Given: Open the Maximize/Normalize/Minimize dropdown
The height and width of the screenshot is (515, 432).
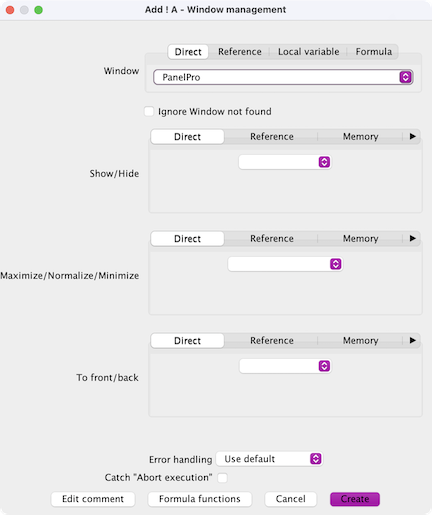Looking at the screenshot, I should (x=285, y=264).
